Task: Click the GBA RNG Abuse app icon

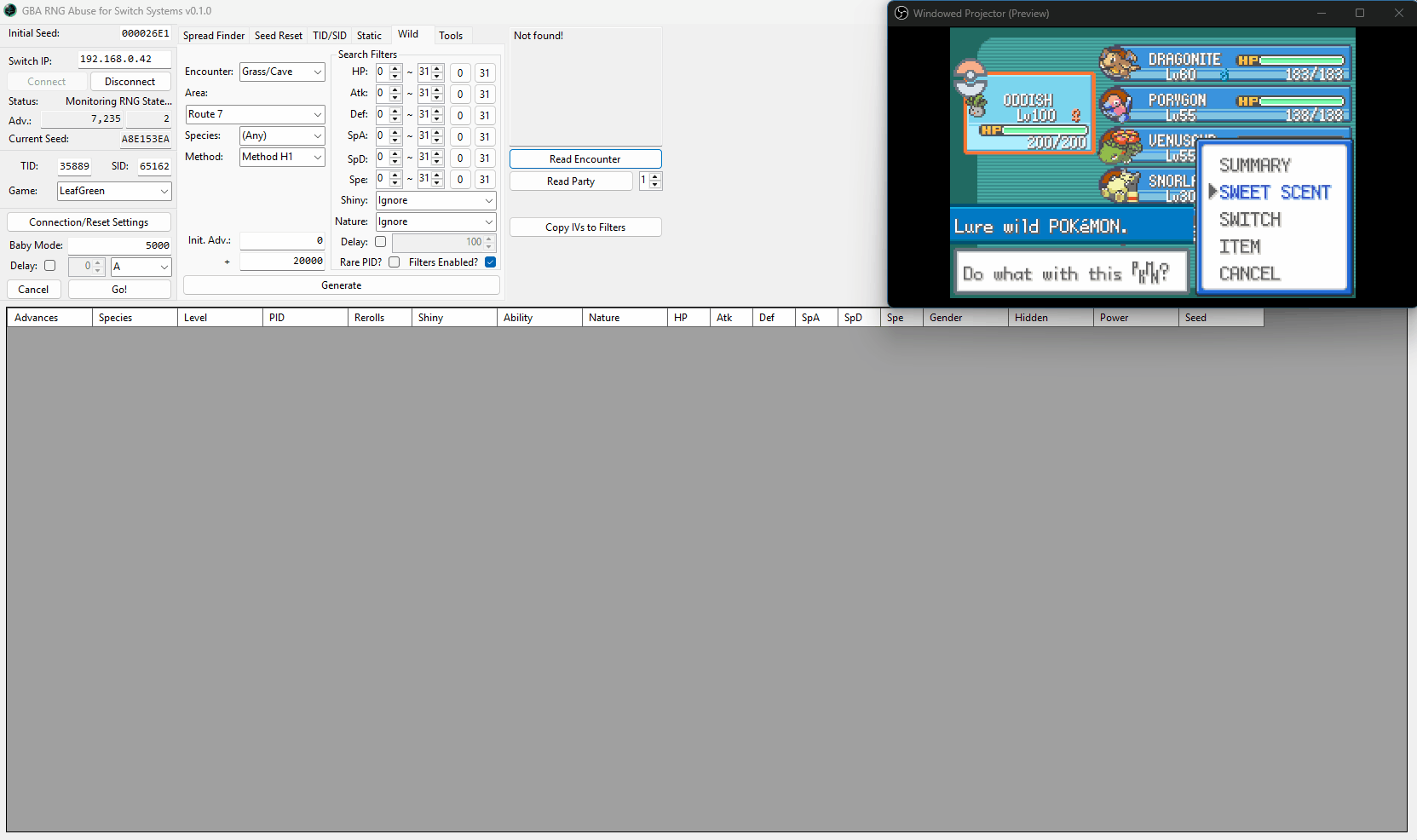Action: pyautogui.click(x=10, y=10)
